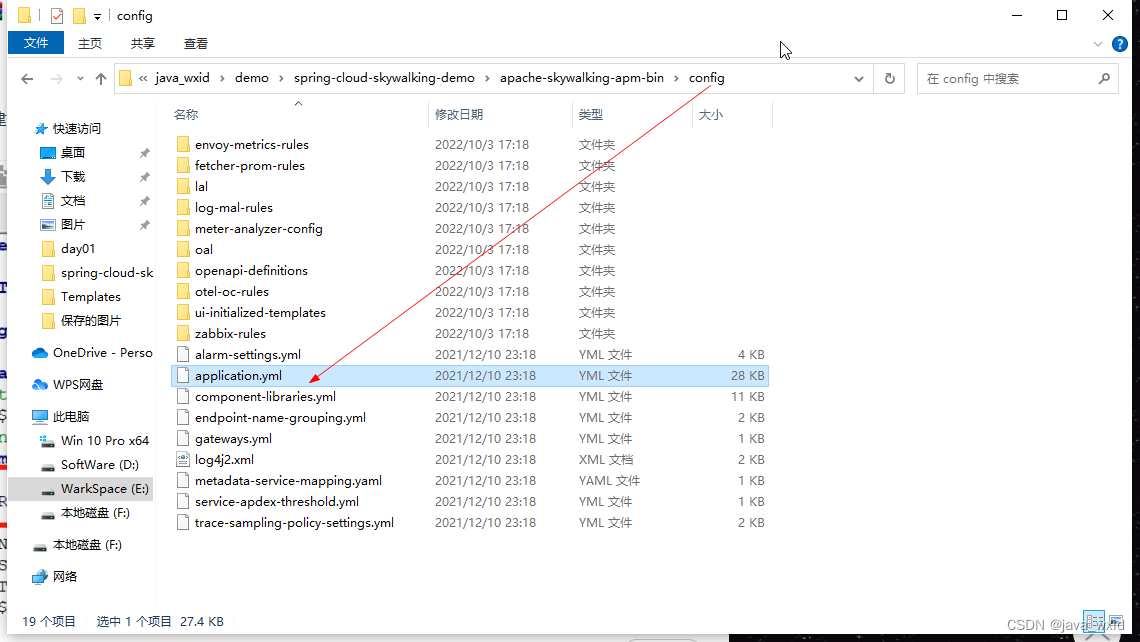Screen dimensions: 1140x642
Task: Click the alarm-settings.yml file icon
Action: coord(183,355)
